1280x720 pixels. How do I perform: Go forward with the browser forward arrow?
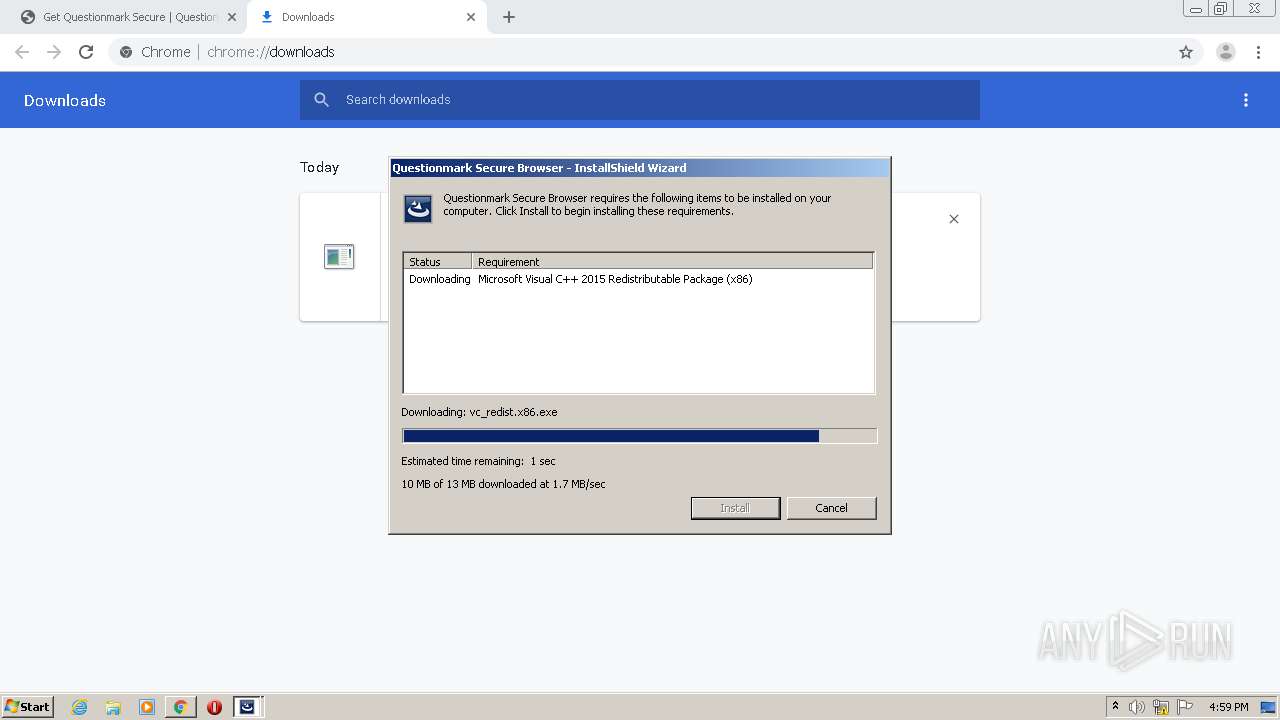click(54, 52)
